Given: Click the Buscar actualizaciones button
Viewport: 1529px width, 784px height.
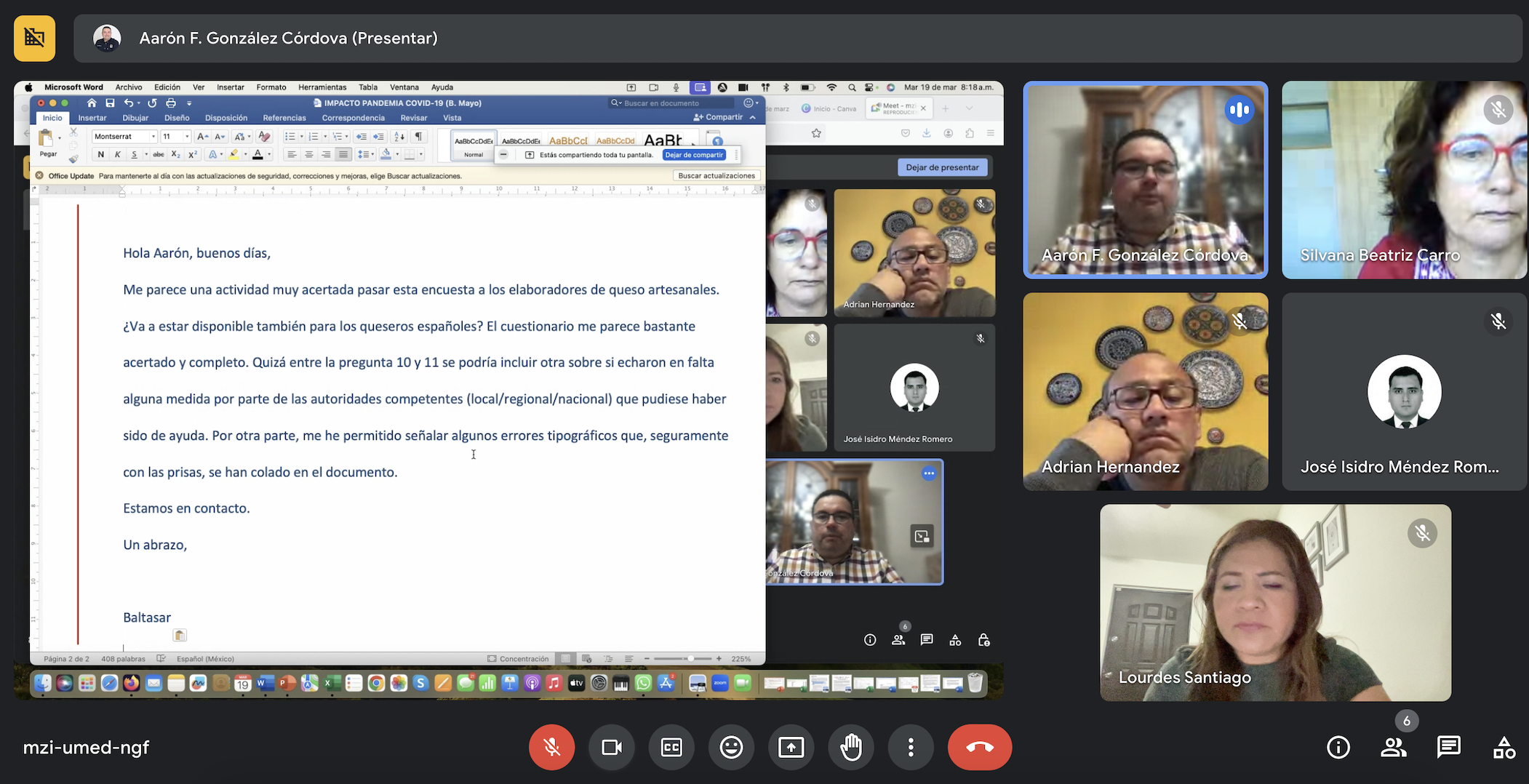Looking at the screenshot, I should pyautogui.click(x=716, y=175).
